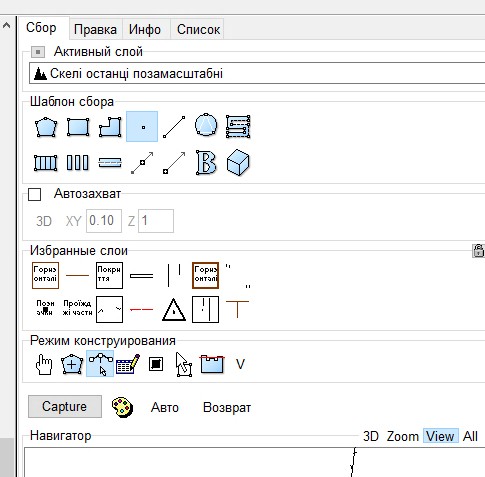Toggle the favorite layers lock icon
The image size is (485, 477).
tap(478, 251)
